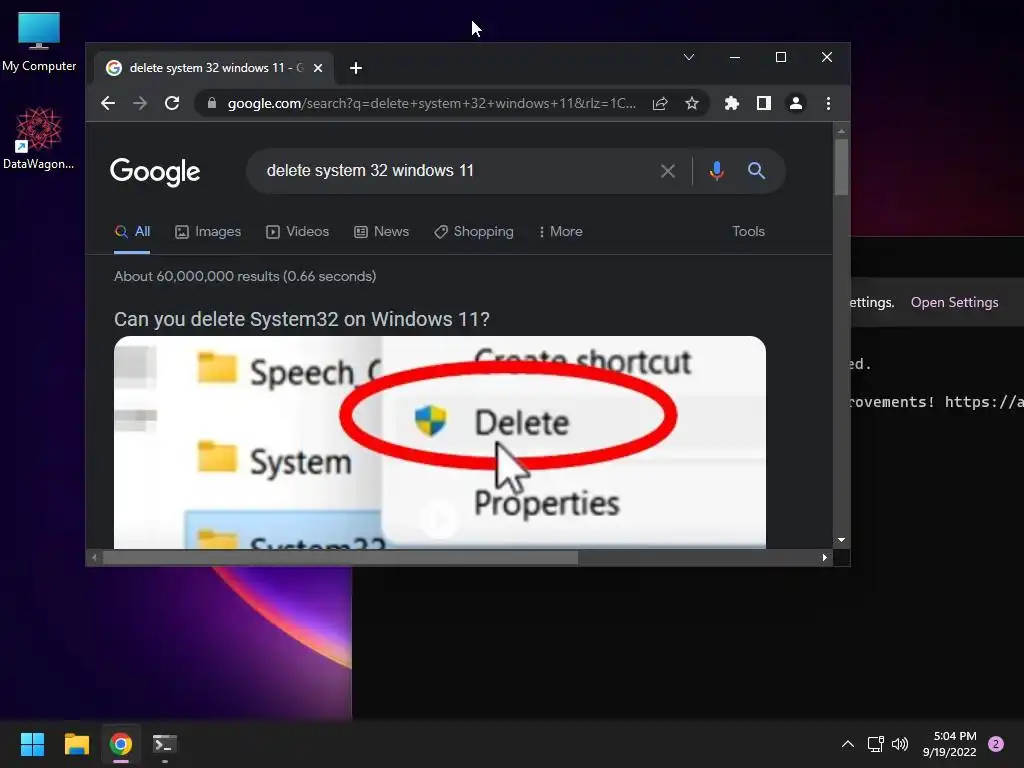Start voice search microphone
Viewport: 1024px width, 768px height.
(716, 171)
